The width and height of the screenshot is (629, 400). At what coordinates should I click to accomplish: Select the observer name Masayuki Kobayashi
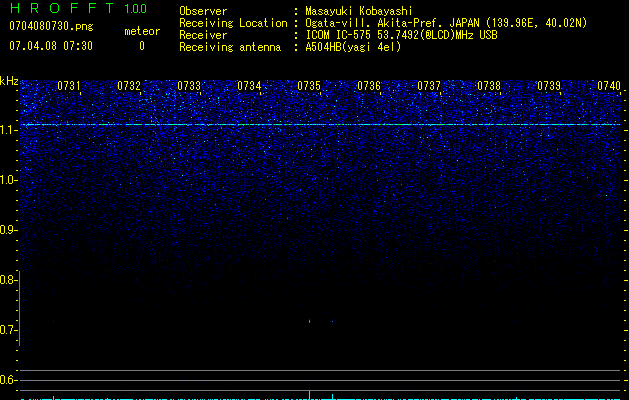point(359,11)
